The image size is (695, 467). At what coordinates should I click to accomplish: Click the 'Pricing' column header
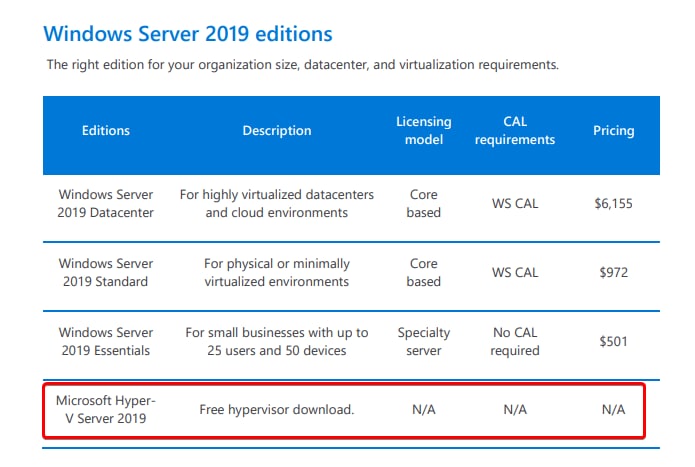point(613,131)
